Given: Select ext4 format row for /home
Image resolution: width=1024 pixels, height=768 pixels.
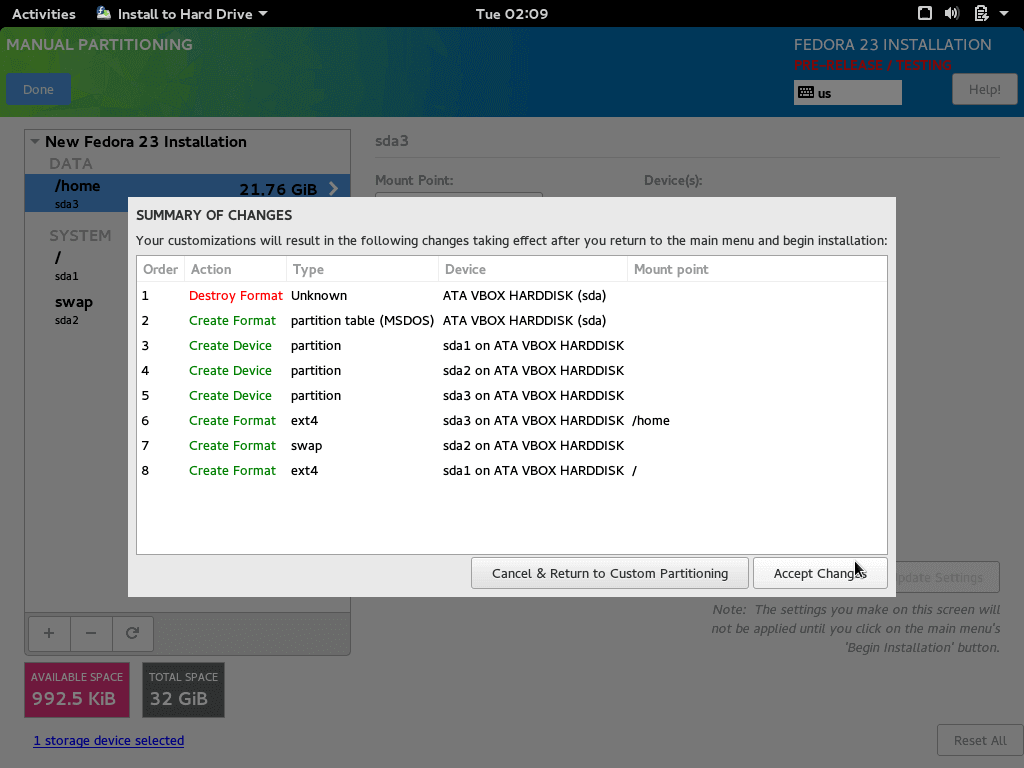Looking at the screenshot, I should tap(511, 421).
